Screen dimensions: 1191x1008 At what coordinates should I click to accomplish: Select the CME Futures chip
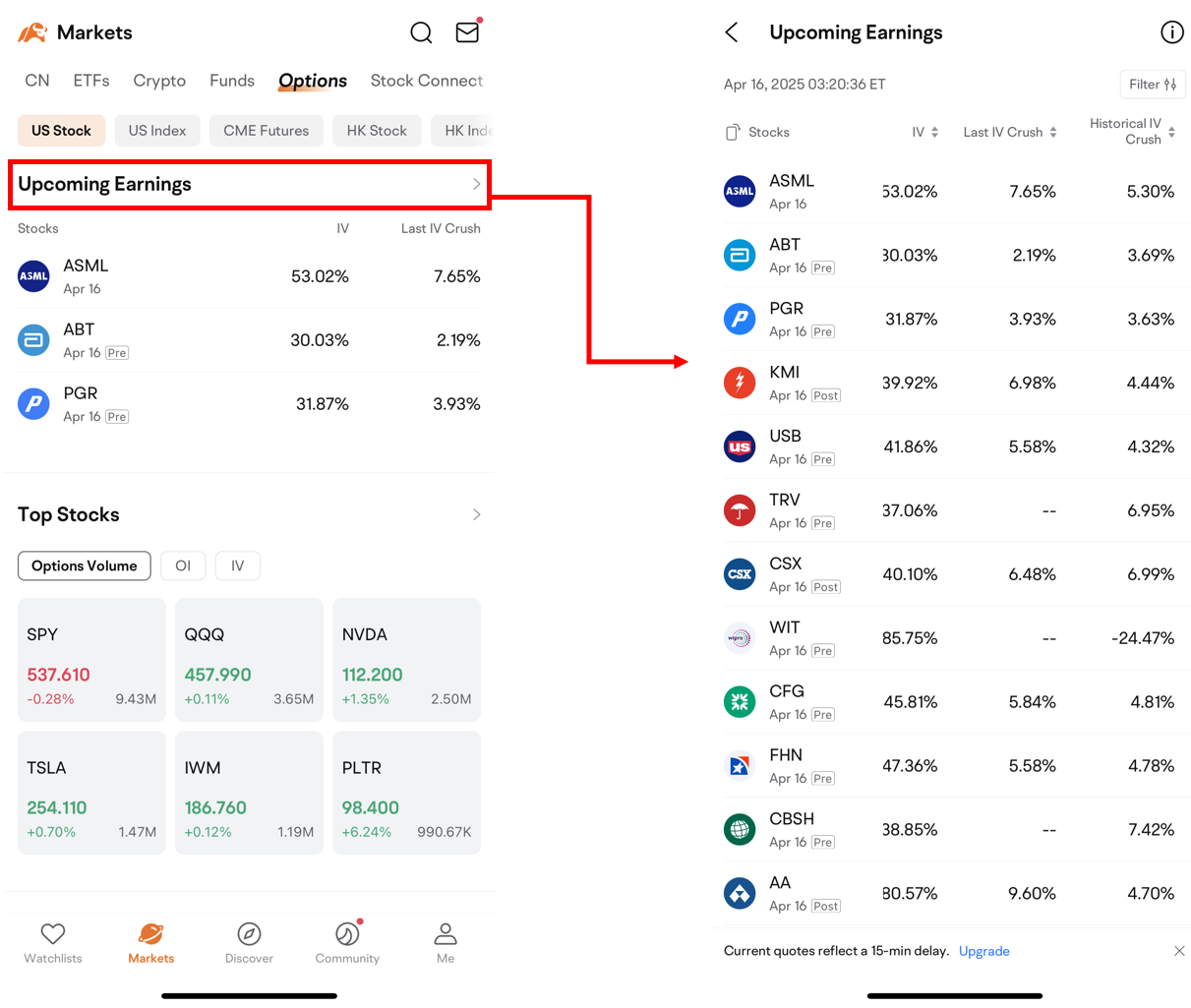[267, 131]
